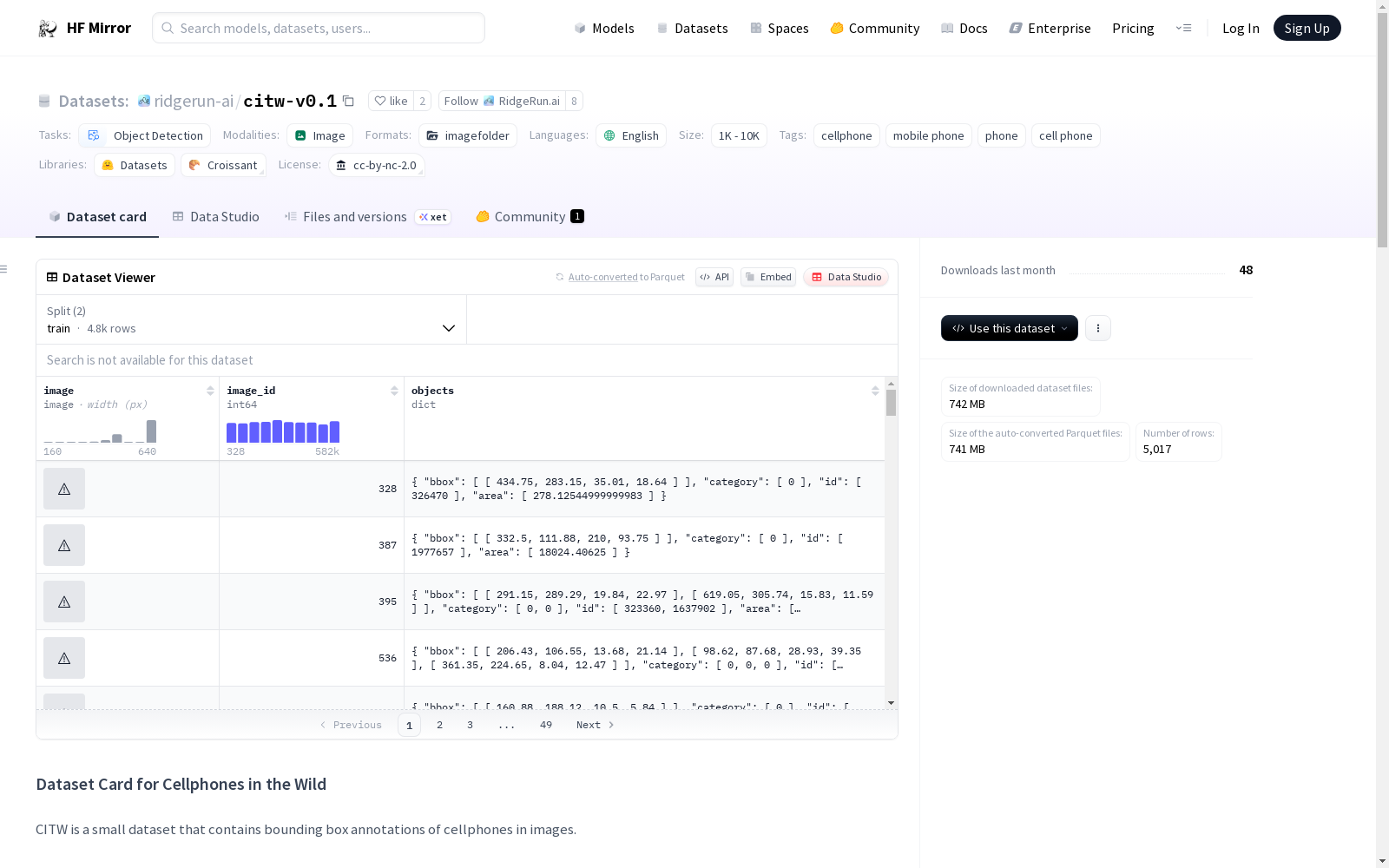Screen dimensions: 1389x868
Task: Like the dataset with the heart button
Action: [x=391, y=101]
